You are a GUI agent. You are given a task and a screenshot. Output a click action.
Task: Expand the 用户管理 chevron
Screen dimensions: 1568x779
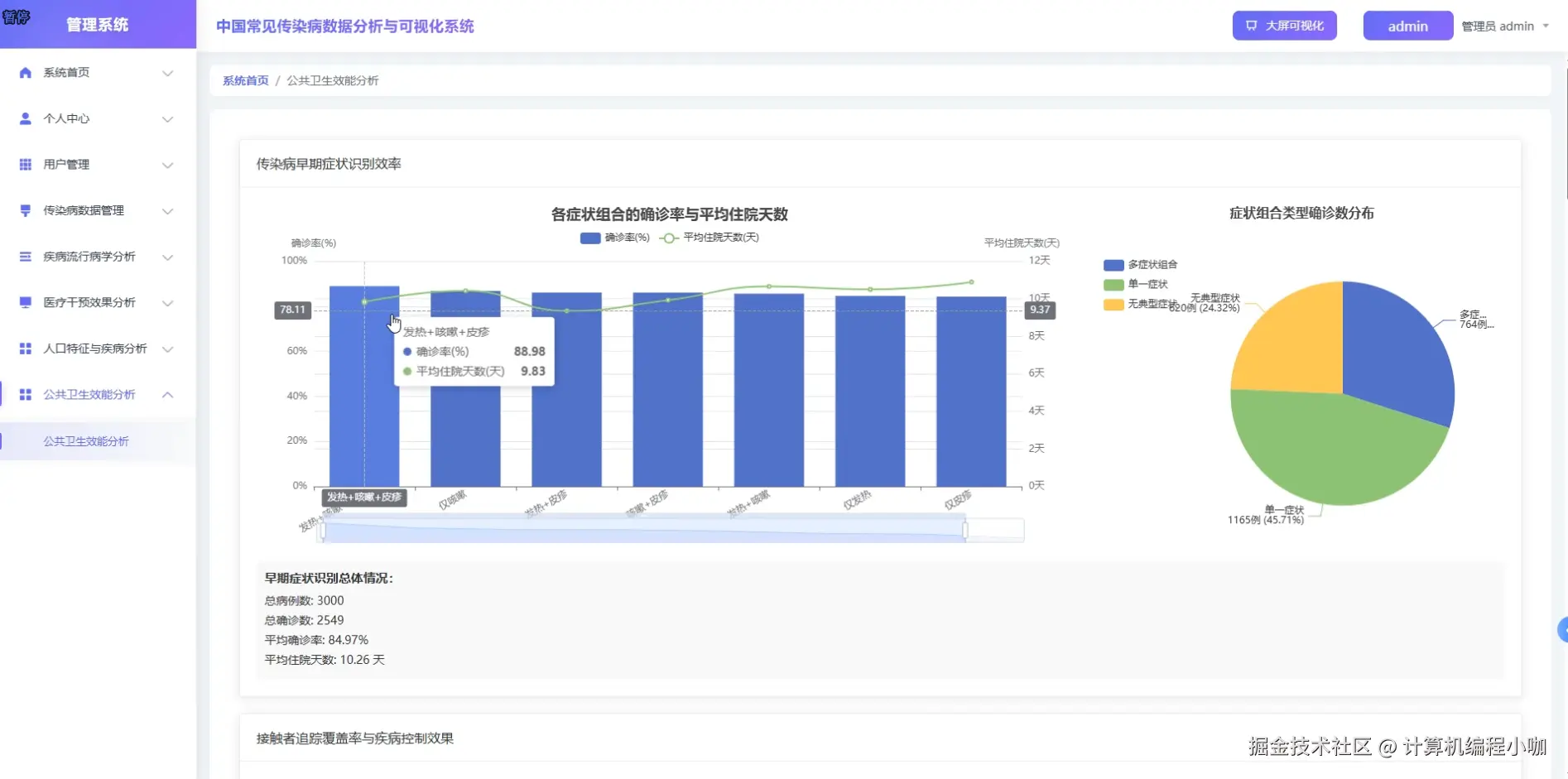point(168,165)
